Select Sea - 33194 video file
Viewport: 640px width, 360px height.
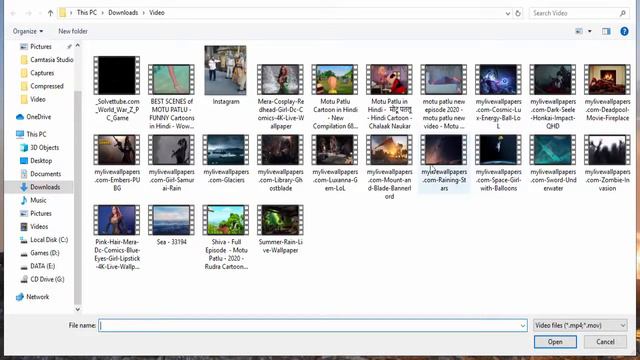click(171, 225)
